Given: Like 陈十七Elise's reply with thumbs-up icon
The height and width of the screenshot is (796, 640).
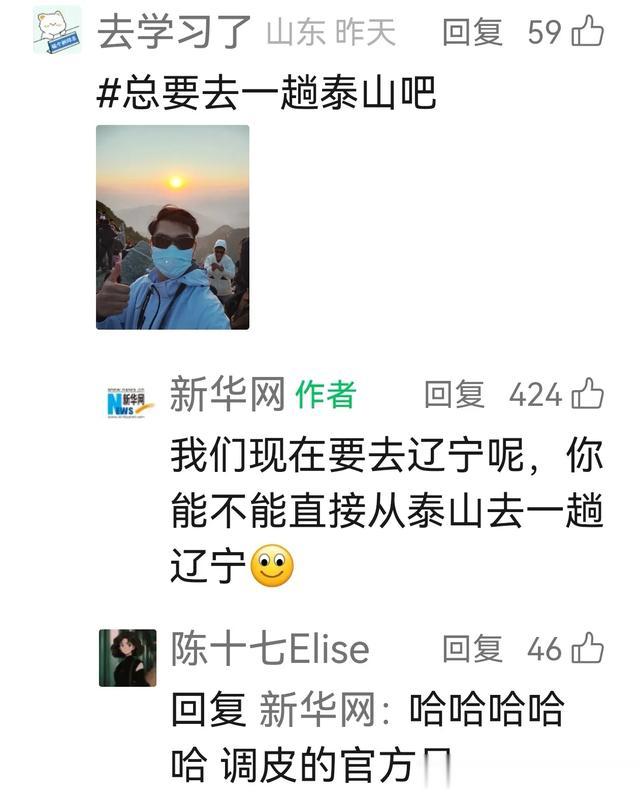Looking at the screenshot, I should click(588, 648).
